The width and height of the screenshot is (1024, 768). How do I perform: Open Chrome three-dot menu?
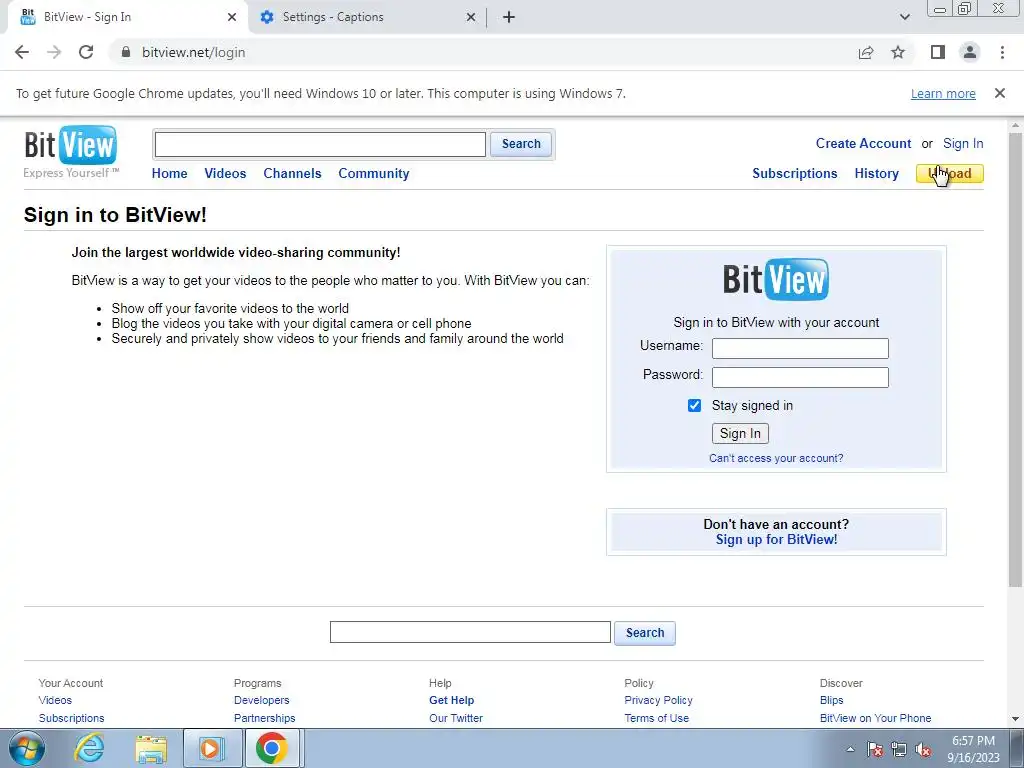[1002, 52]
